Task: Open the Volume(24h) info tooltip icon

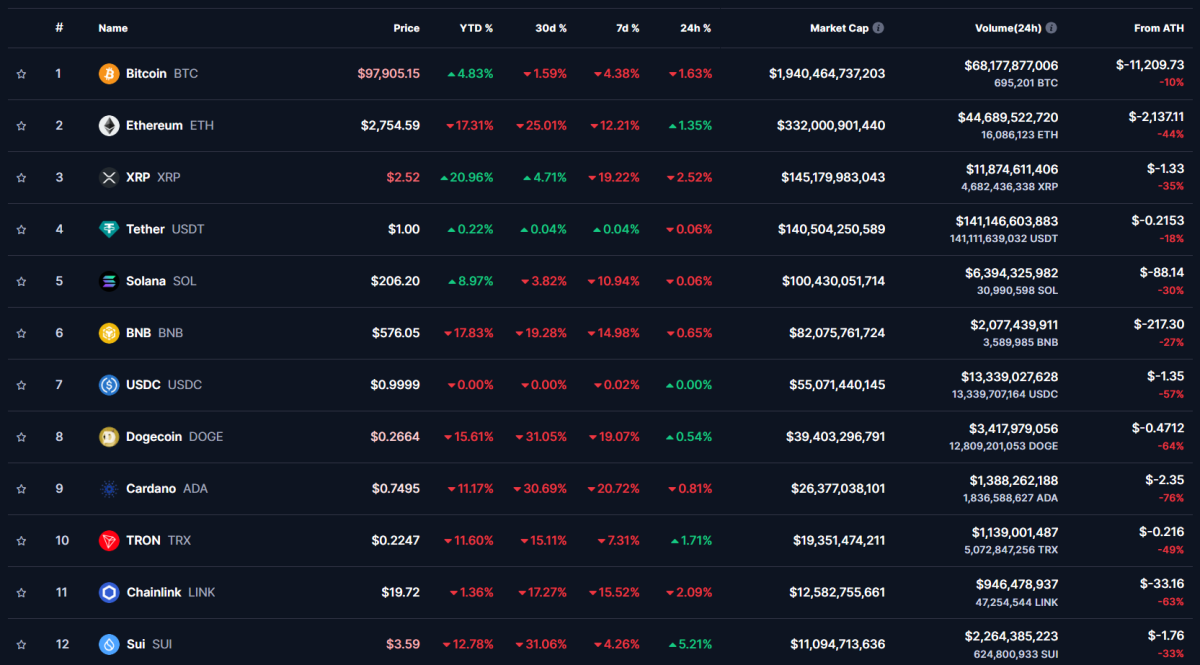Action: click(1050, 27)
